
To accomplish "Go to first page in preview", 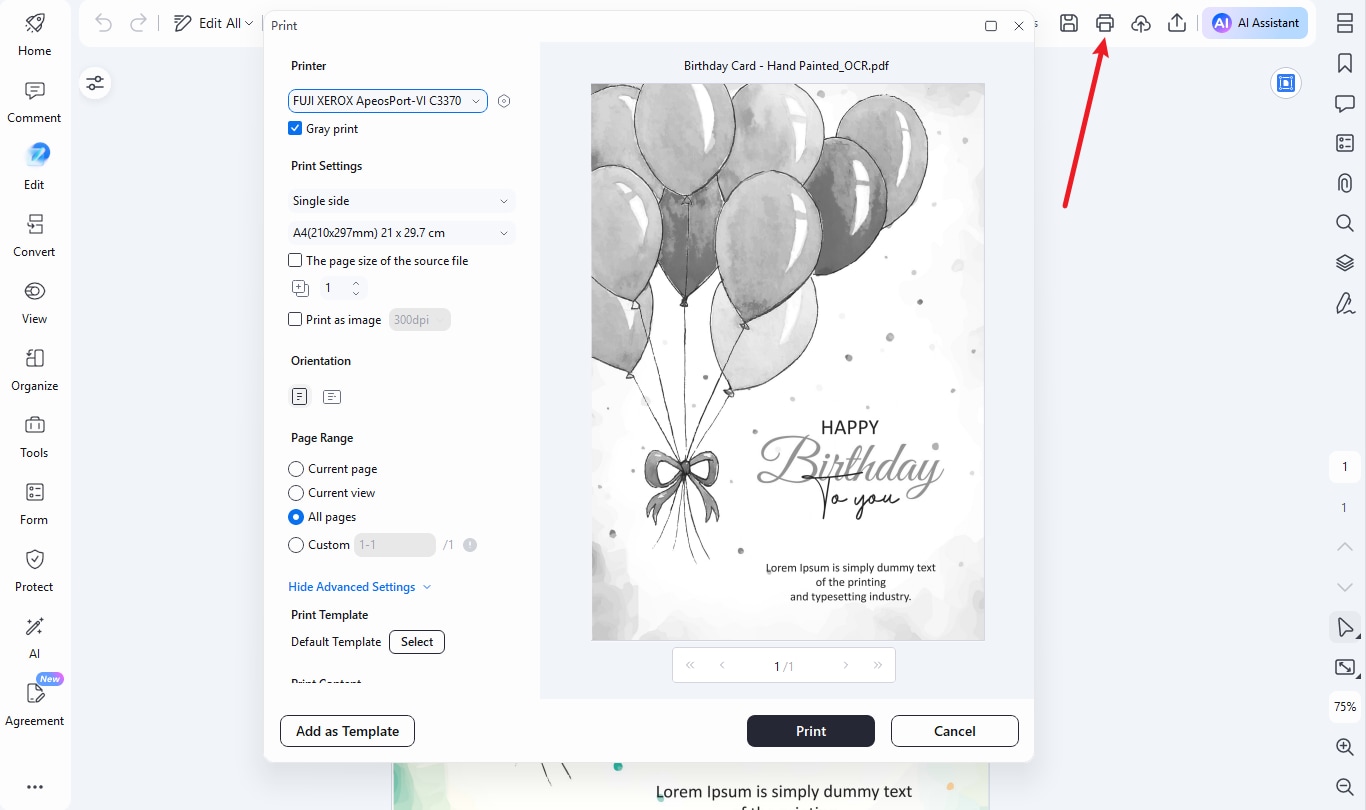I will click(x=690, y=665).
